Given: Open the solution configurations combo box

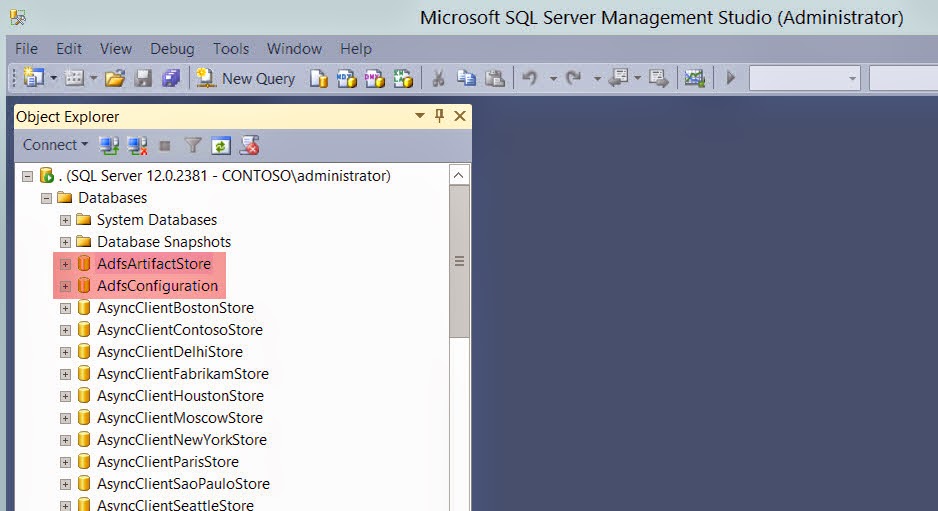Looking at the screenshot, I should pos(805,78).
